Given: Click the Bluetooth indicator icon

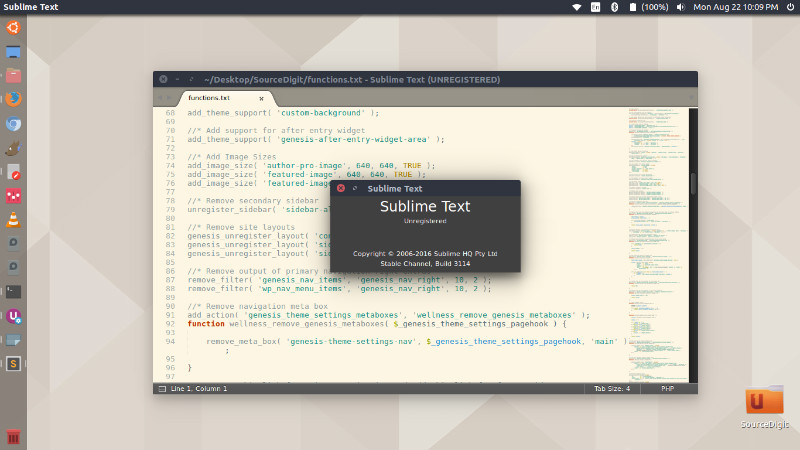Looking at the screenshot, I should 614,7.
